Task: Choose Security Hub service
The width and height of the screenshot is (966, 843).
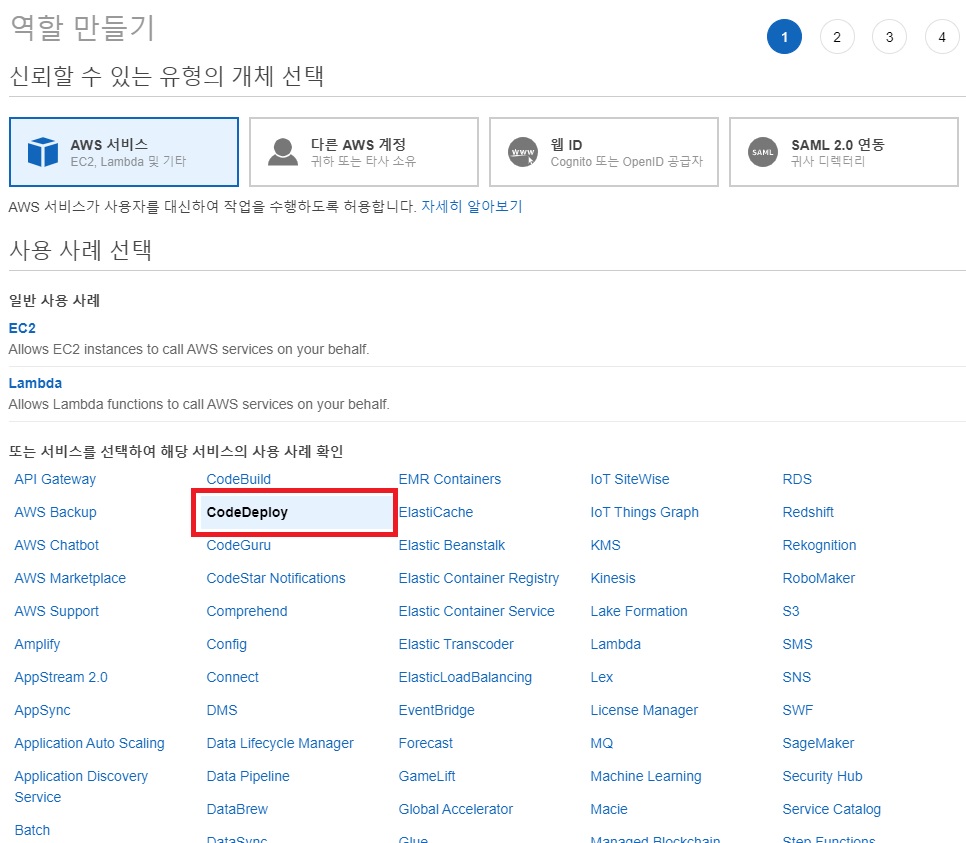Action: coord(822,776)
